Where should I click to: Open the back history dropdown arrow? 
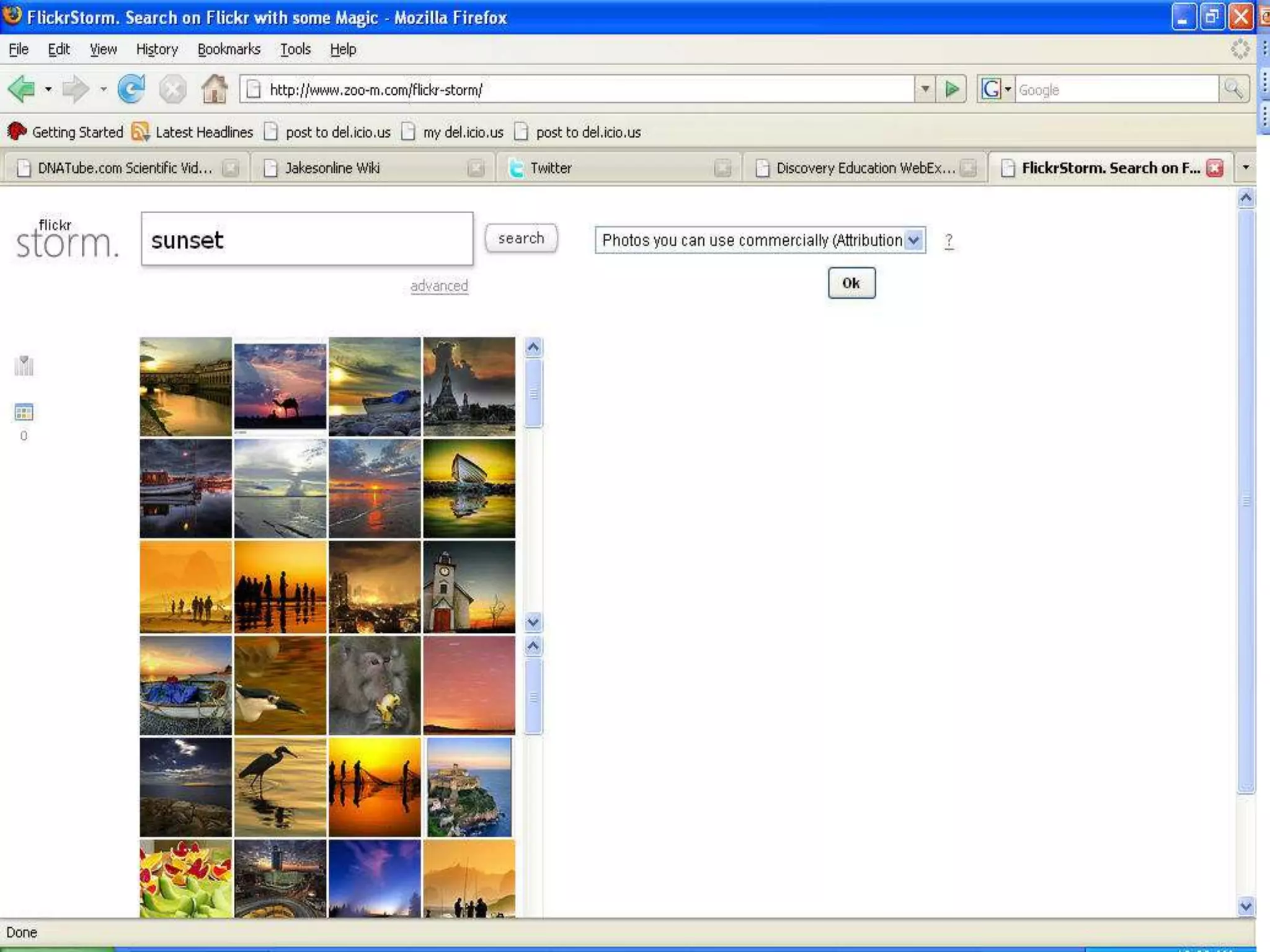[x=48, y=89]
